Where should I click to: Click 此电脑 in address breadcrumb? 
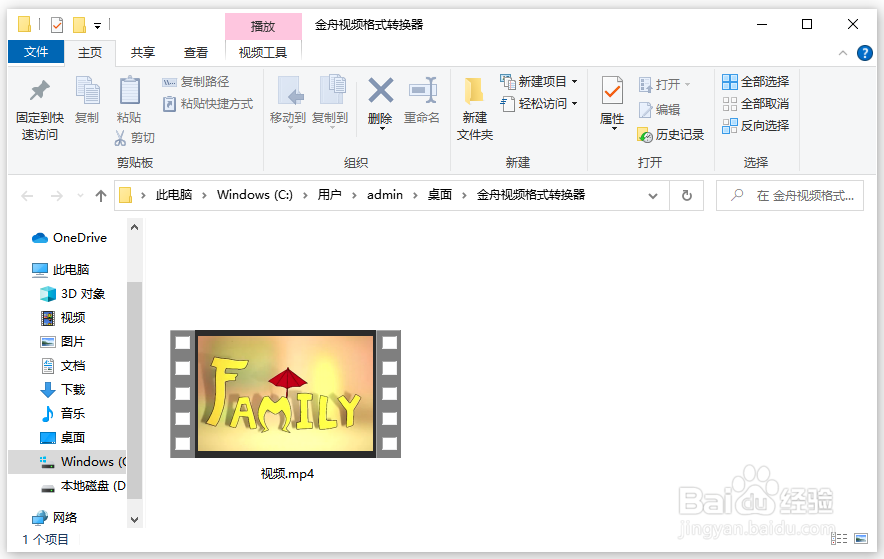coord(174,195)
